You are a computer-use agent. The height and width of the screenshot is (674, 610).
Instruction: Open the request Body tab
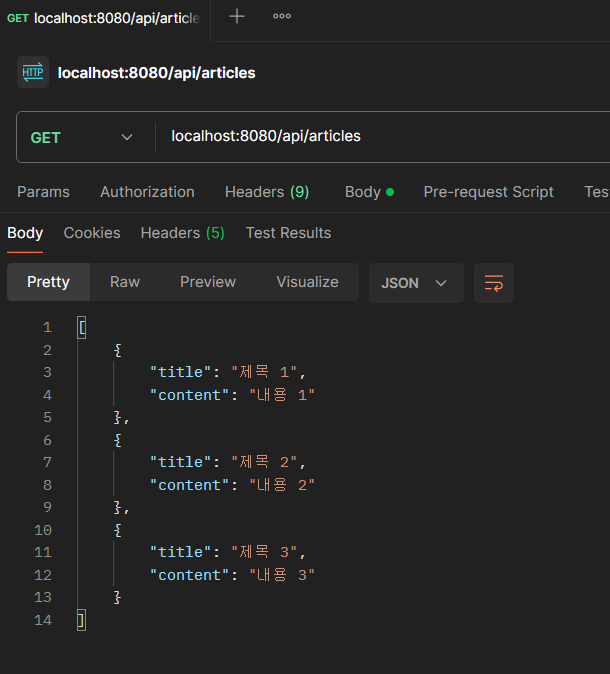coord(368,192)
